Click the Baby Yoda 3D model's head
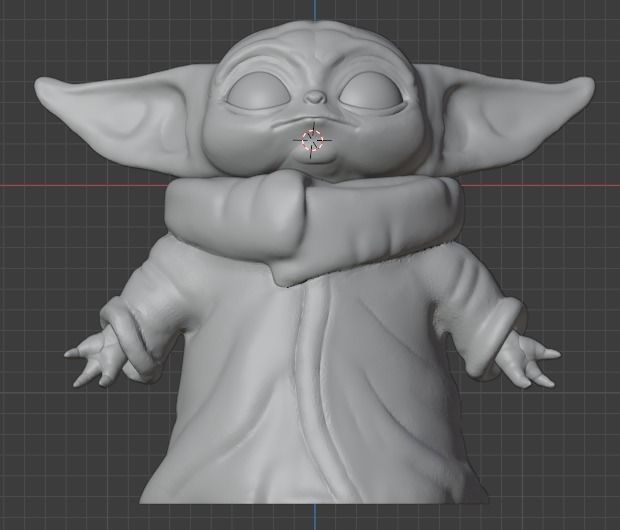 click(x=314, y=101)
